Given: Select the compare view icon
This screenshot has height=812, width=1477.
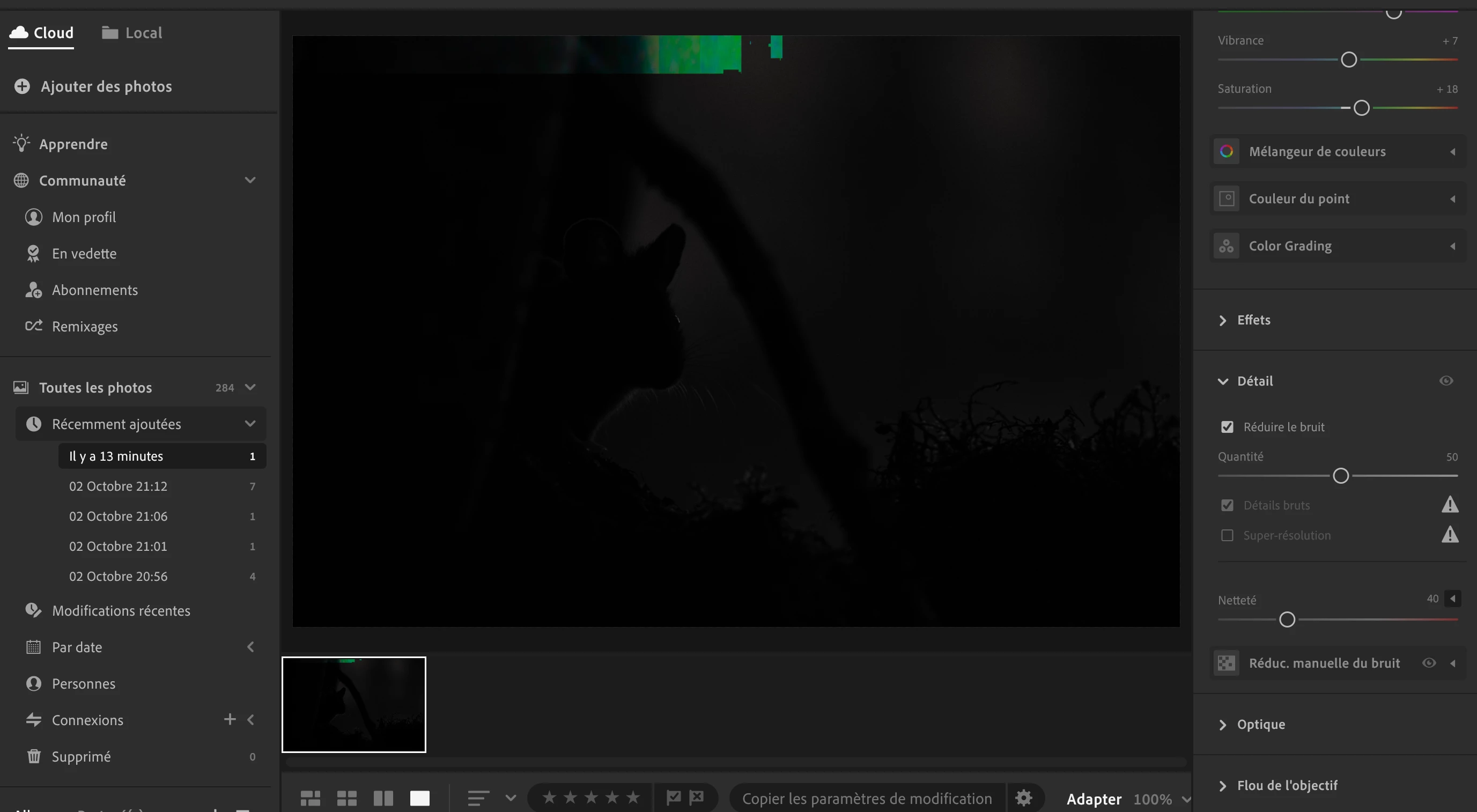Looking at the screenshot, I should [383, 798].
